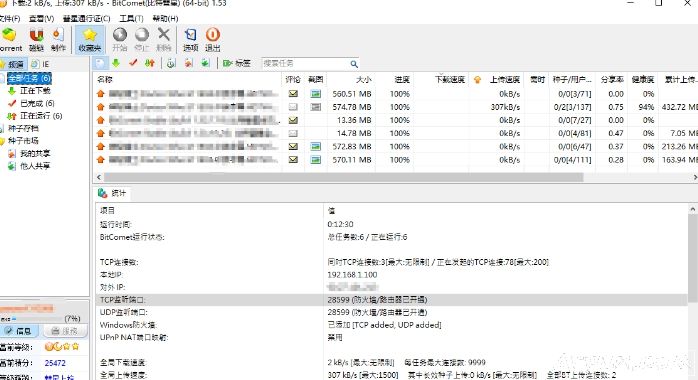Open the 标签 tags button

coord(237,63)
